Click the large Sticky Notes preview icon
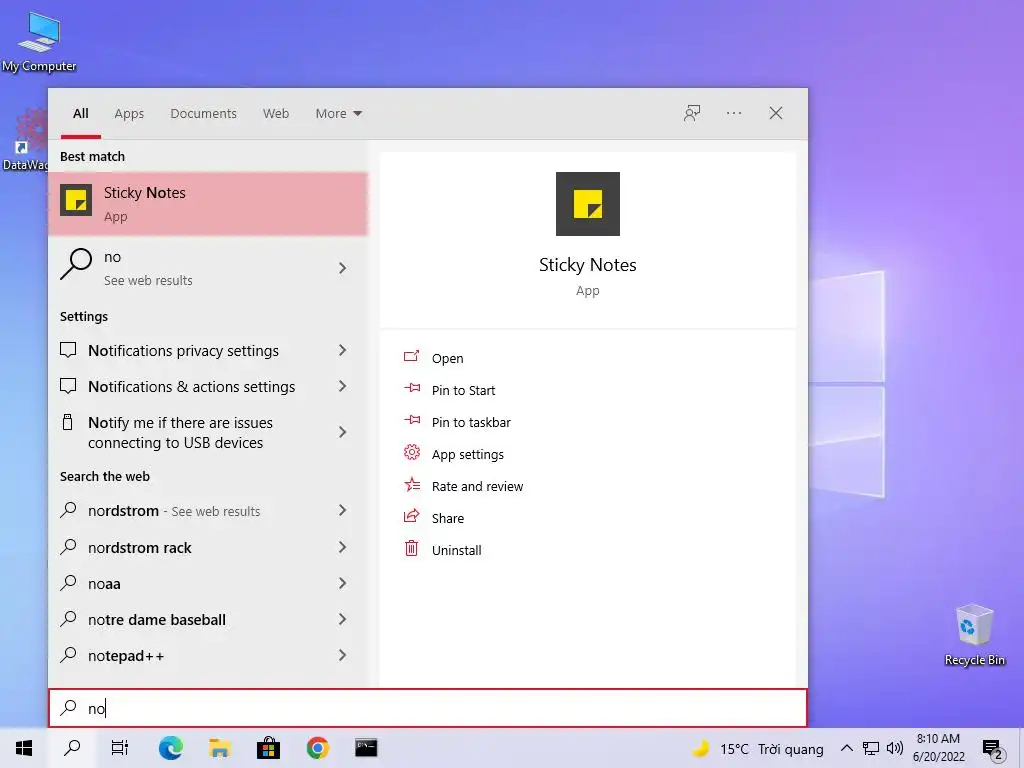Viewport: 1024px width, 768px height. (587, 204)
